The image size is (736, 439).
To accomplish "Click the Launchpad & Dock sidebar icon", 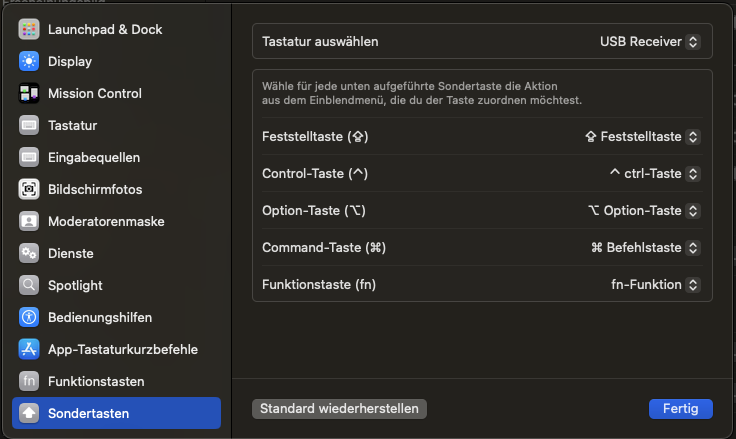I will (29, 29).
